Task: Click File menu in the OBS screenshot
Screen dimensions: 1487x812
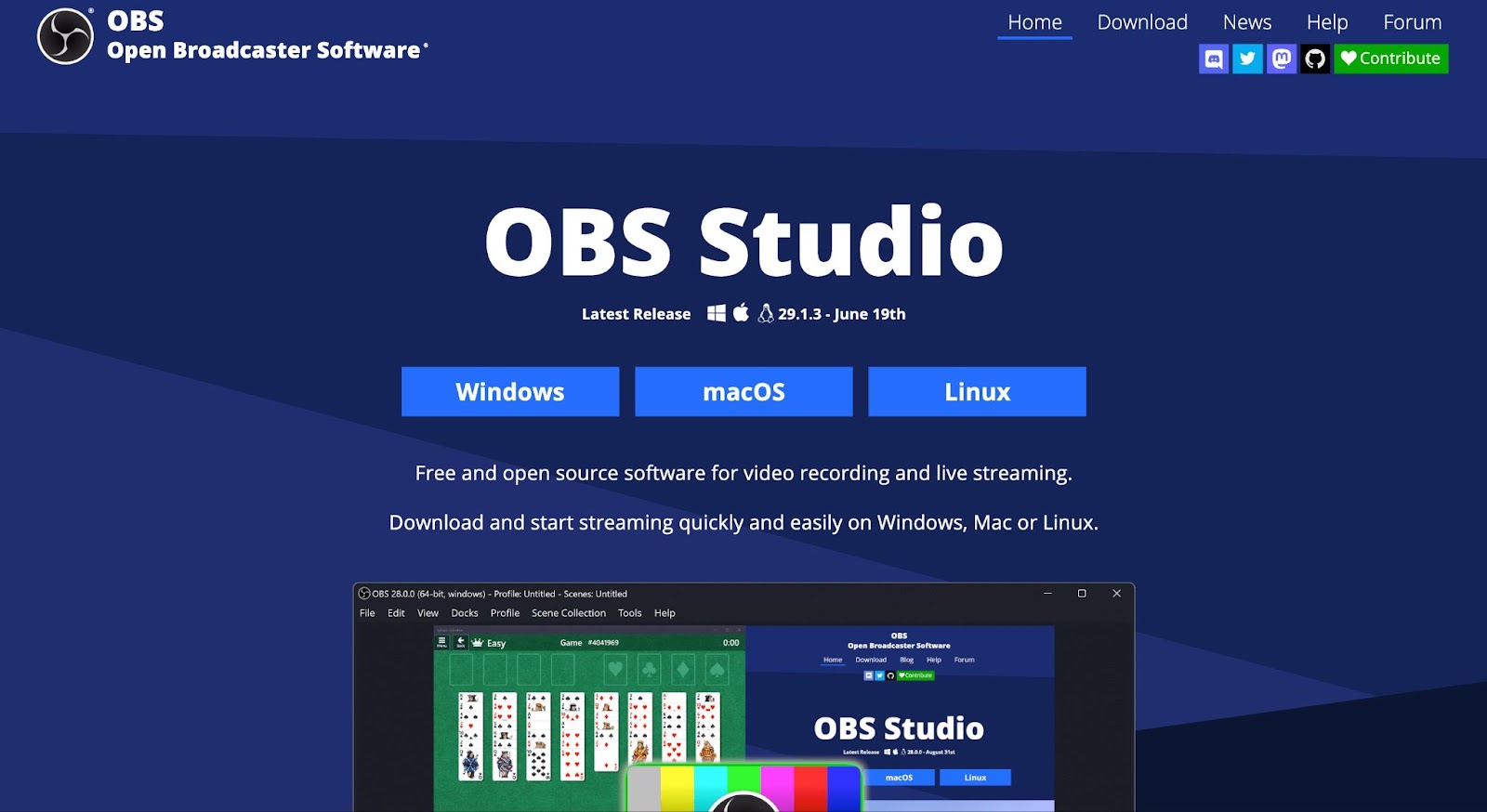Action: 367,613
